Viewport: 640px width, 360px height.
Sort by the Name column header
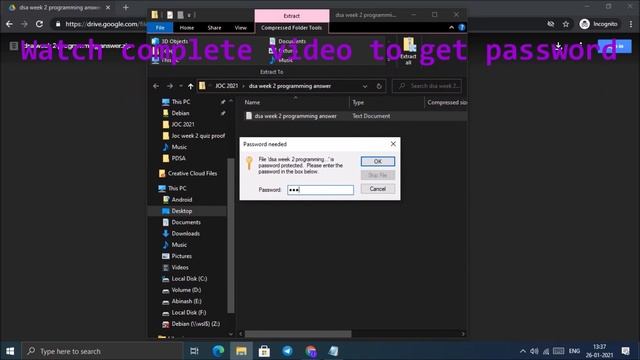[x=252, y=102]
